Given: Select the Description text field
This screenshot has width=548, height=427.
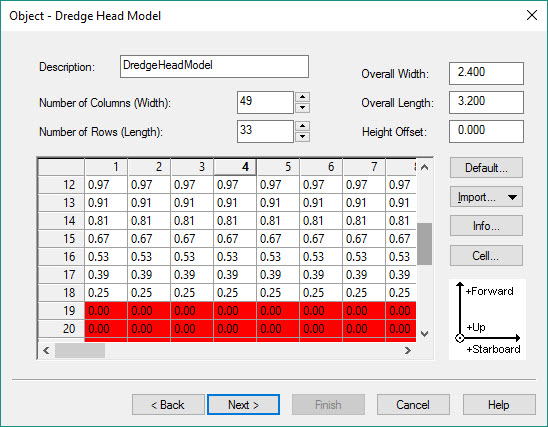Looking at the screenshot, I should coord(214,66).
